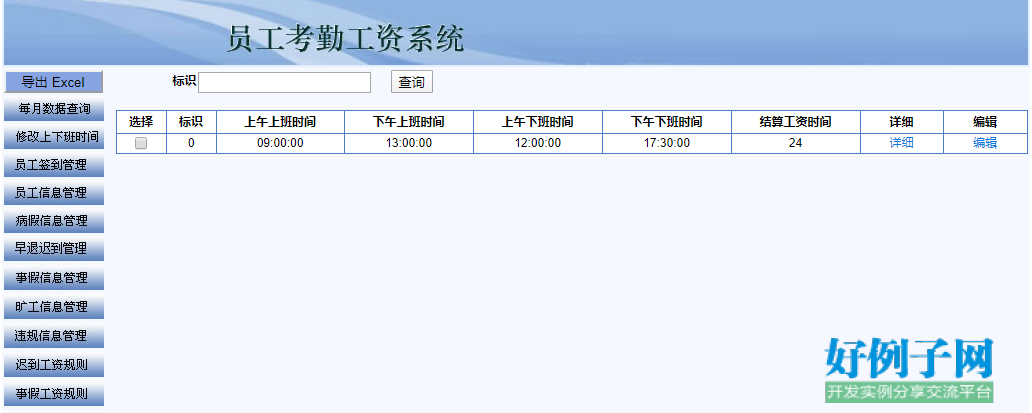Screen dimensions: 1032x413
Task: Click the 下午下班时间 column header
Action: coord(667,122)
